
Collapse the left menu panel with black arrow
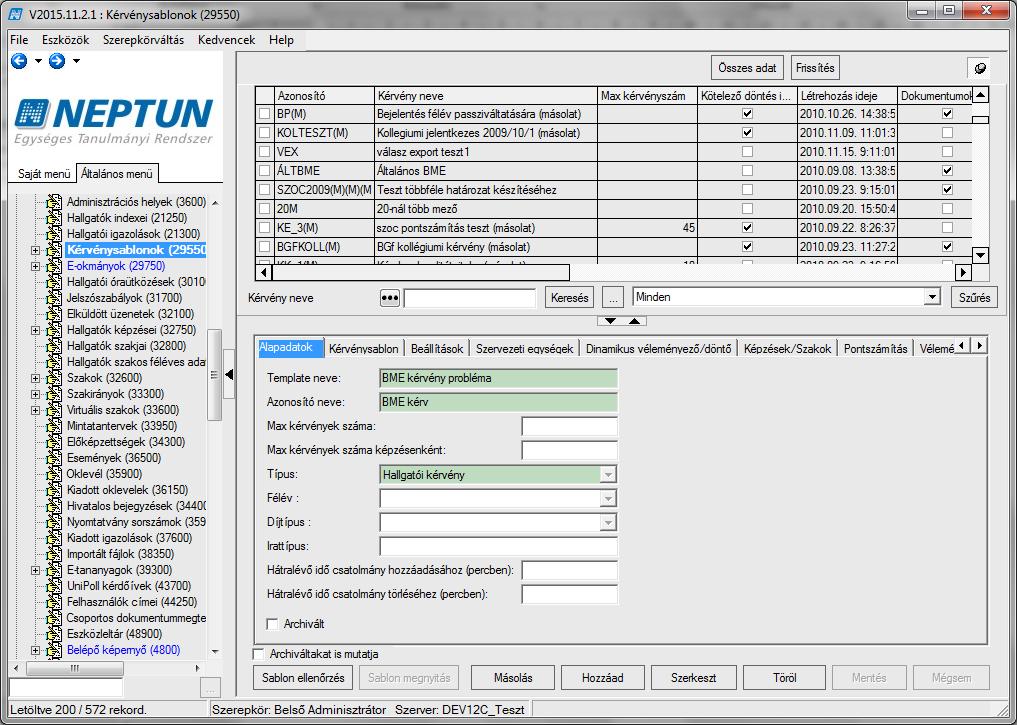[x=229, y=374]
